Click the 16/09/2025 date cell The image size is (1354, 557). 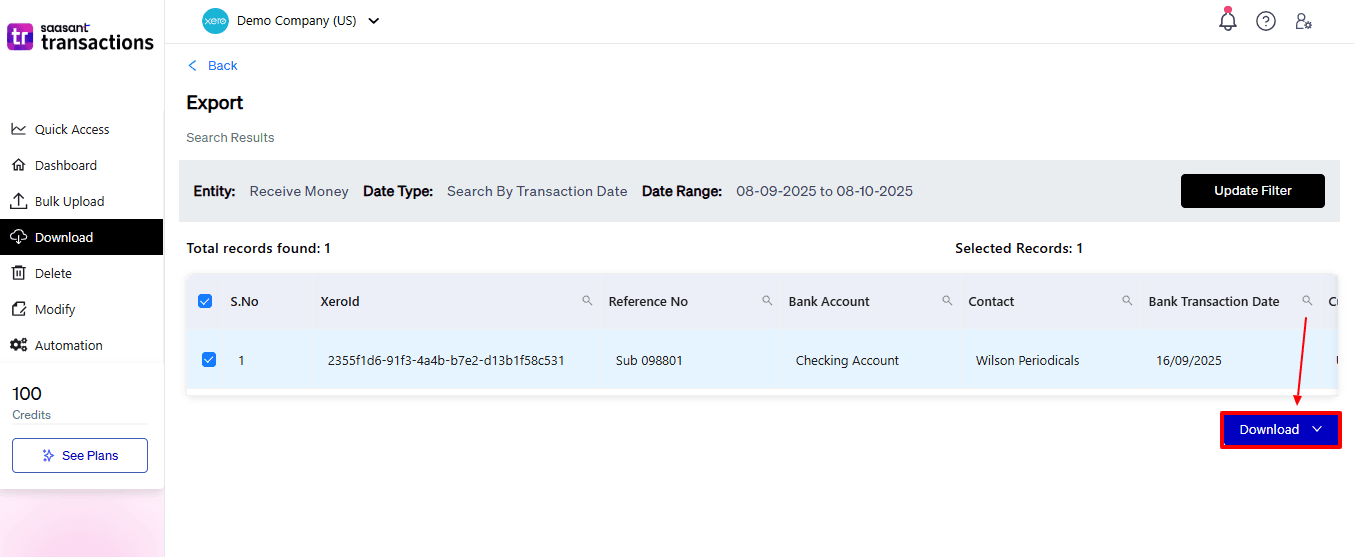[1188, 360]
